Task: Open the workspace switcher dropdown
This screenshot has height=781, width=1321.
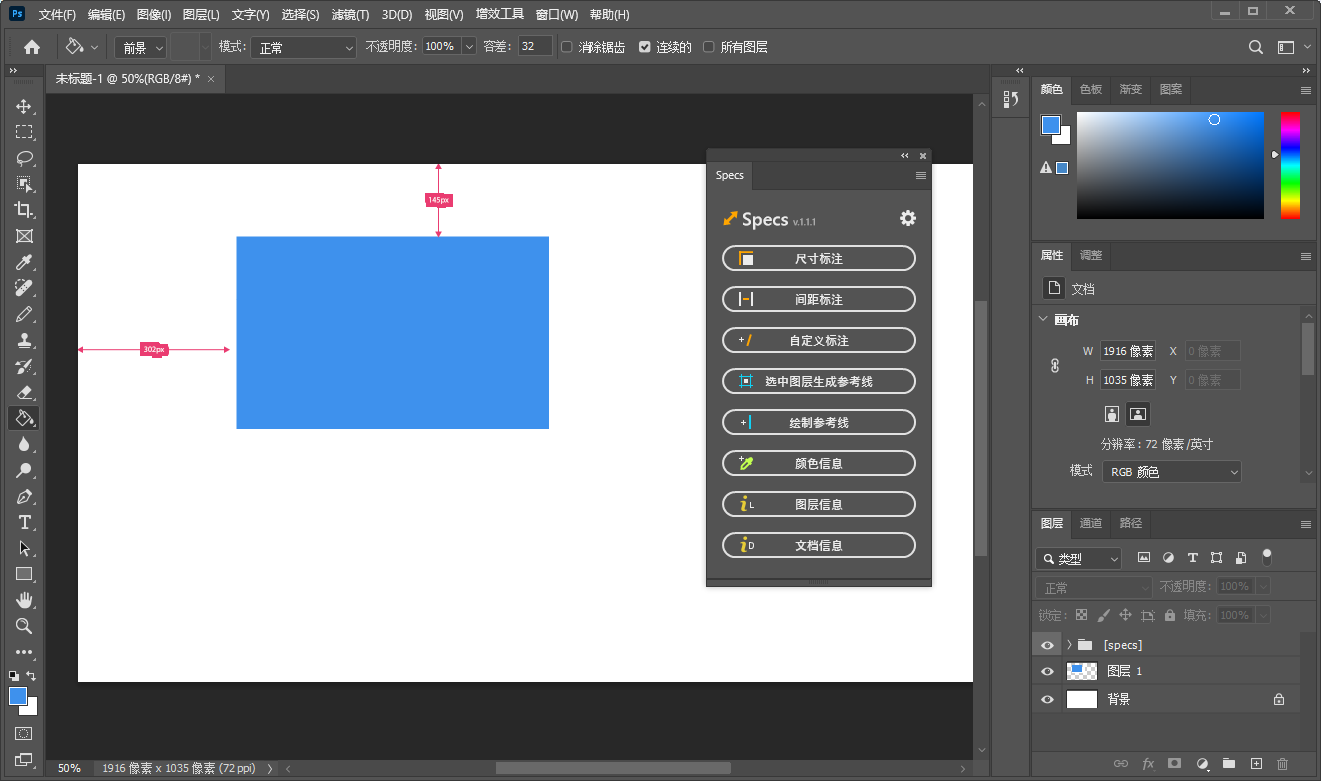Action: [x=1293, y=47]
